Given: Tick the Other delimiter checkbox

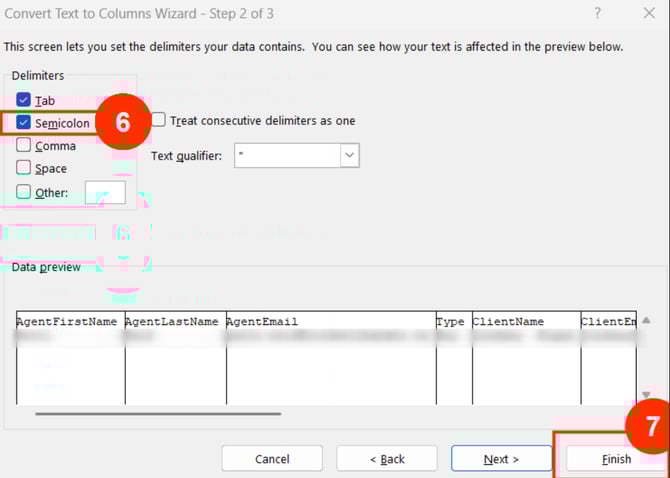Looking at the screenshot, I should pos(24,192).
